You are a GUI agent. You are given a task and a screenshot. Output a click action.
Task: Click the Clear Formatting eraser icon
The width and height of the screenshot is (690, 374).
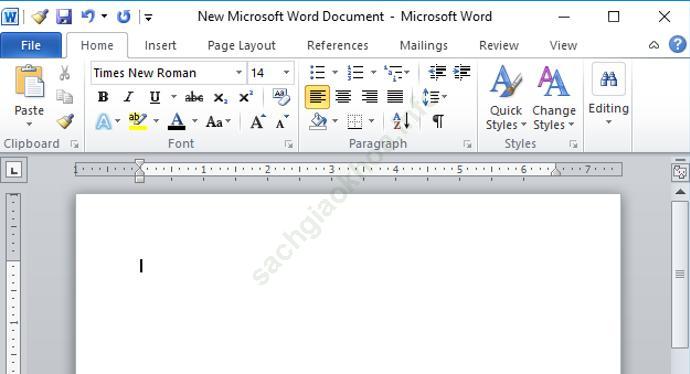coord(281,97)
